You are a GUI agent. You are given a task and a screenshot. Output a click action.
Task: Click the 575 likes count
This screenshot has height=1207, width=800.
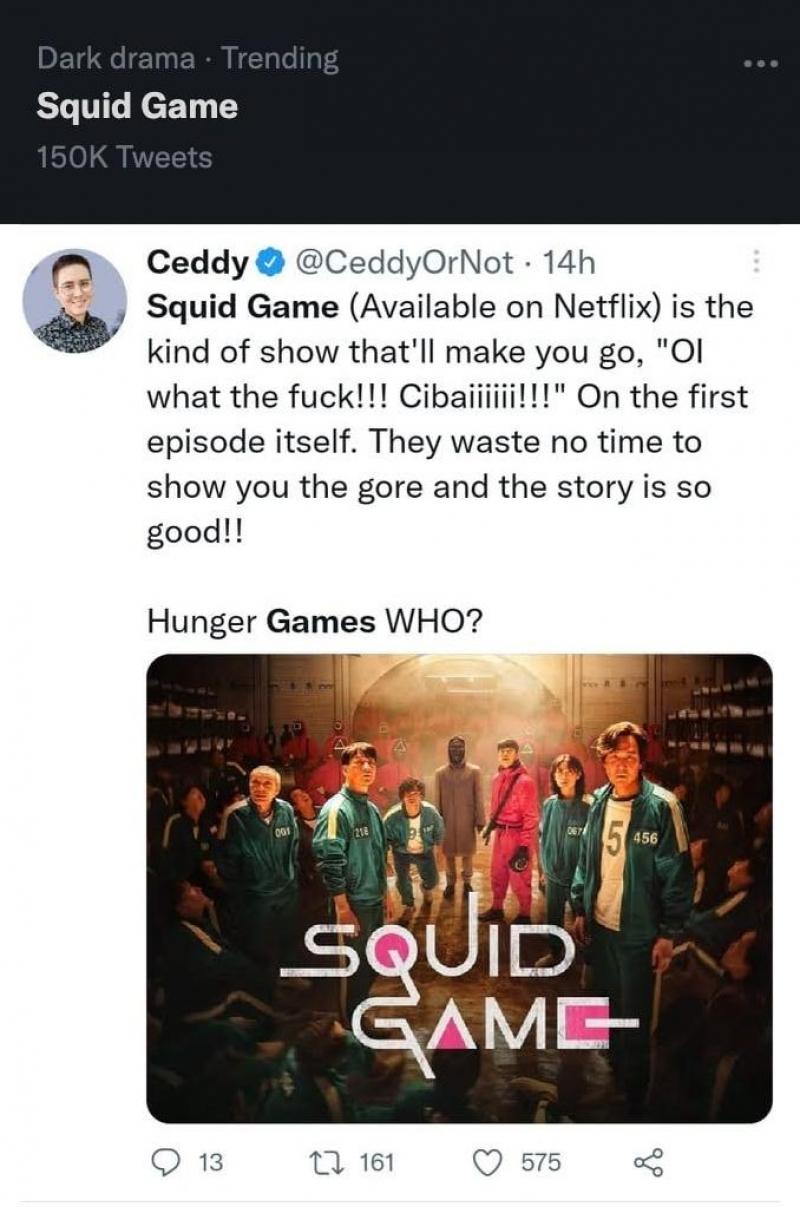click(540, 1162)
